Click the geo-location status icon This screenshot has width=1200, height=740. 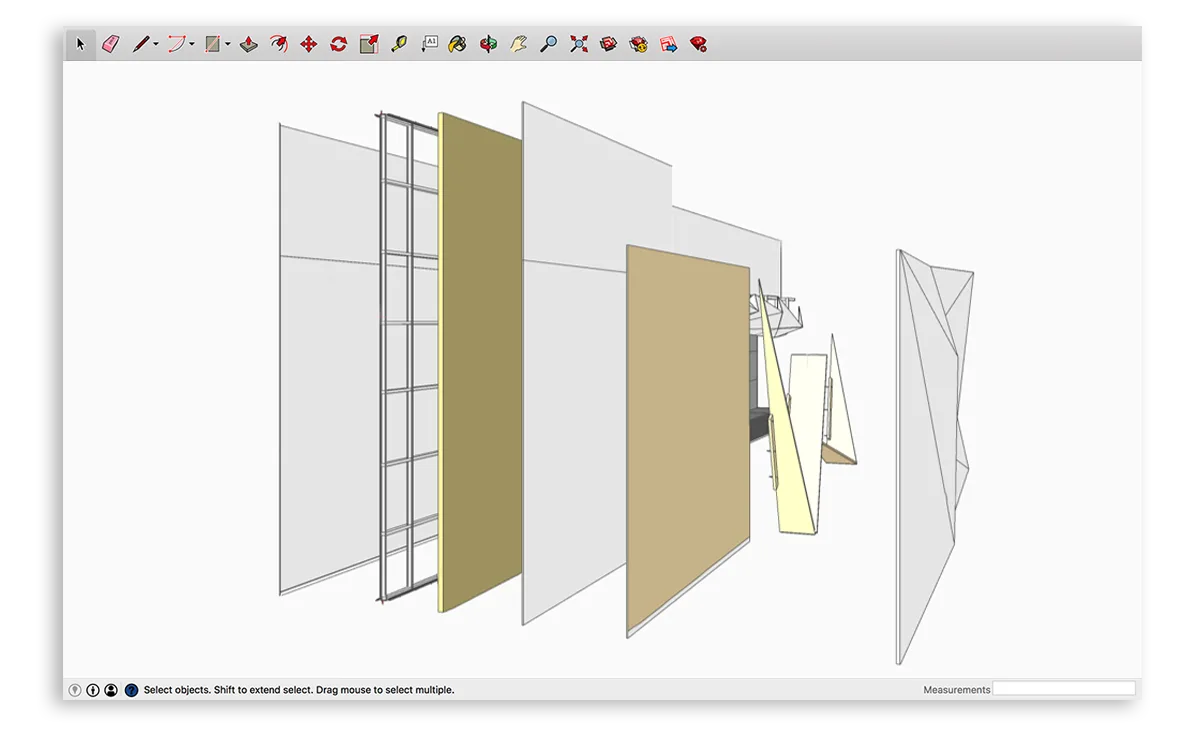coord(75,690)
